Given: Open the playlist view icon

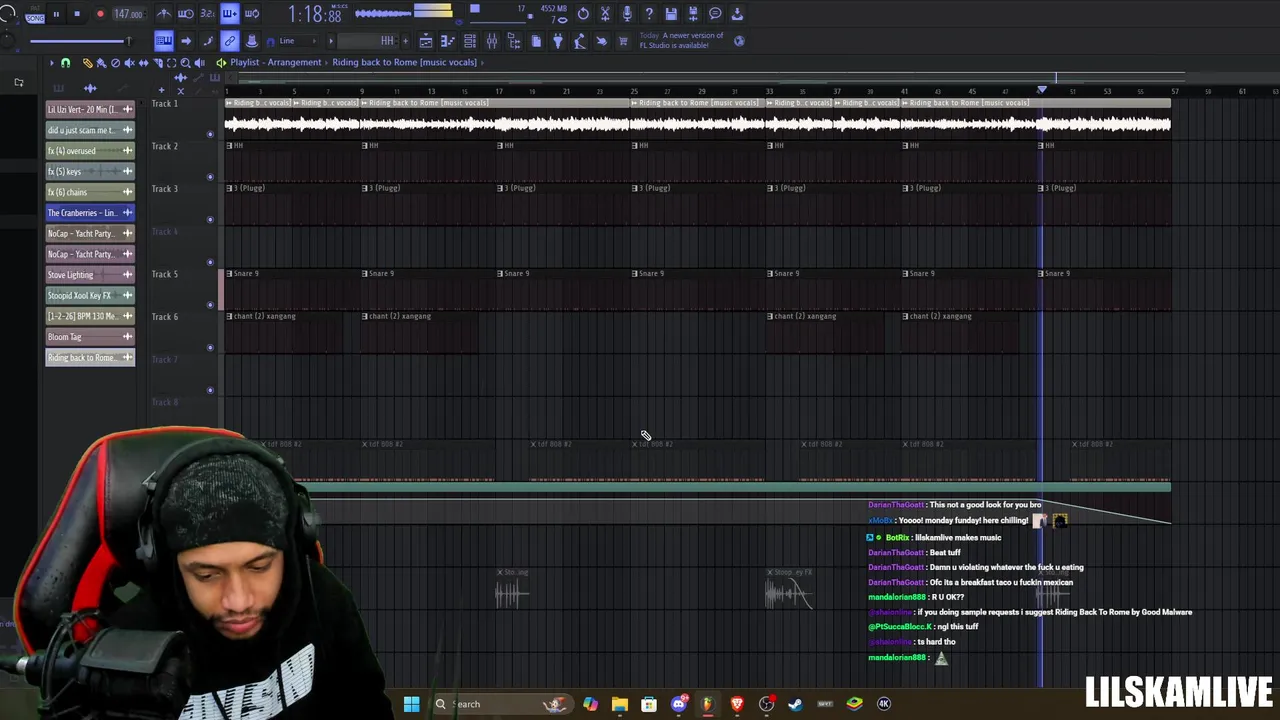Looking at the screenshot, I should (426, 41).
